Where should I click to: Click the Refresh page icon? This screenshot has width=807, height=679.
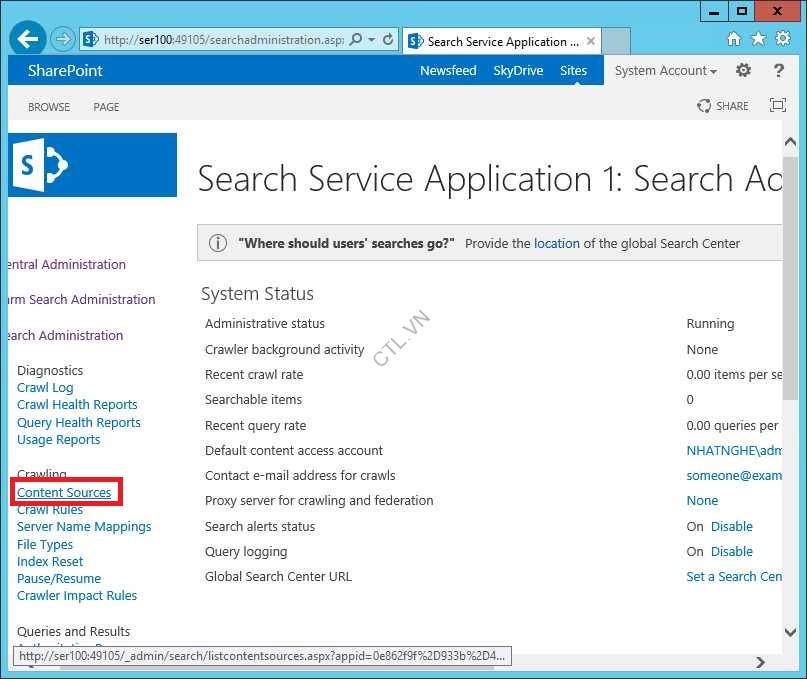(388, 40)
